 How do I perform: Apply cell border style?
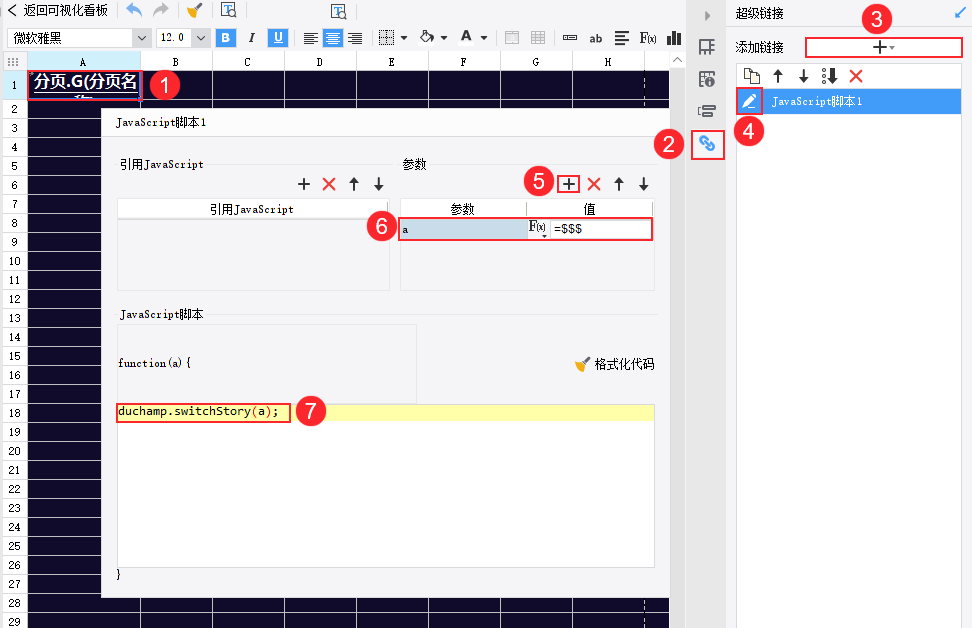point(386,38)
